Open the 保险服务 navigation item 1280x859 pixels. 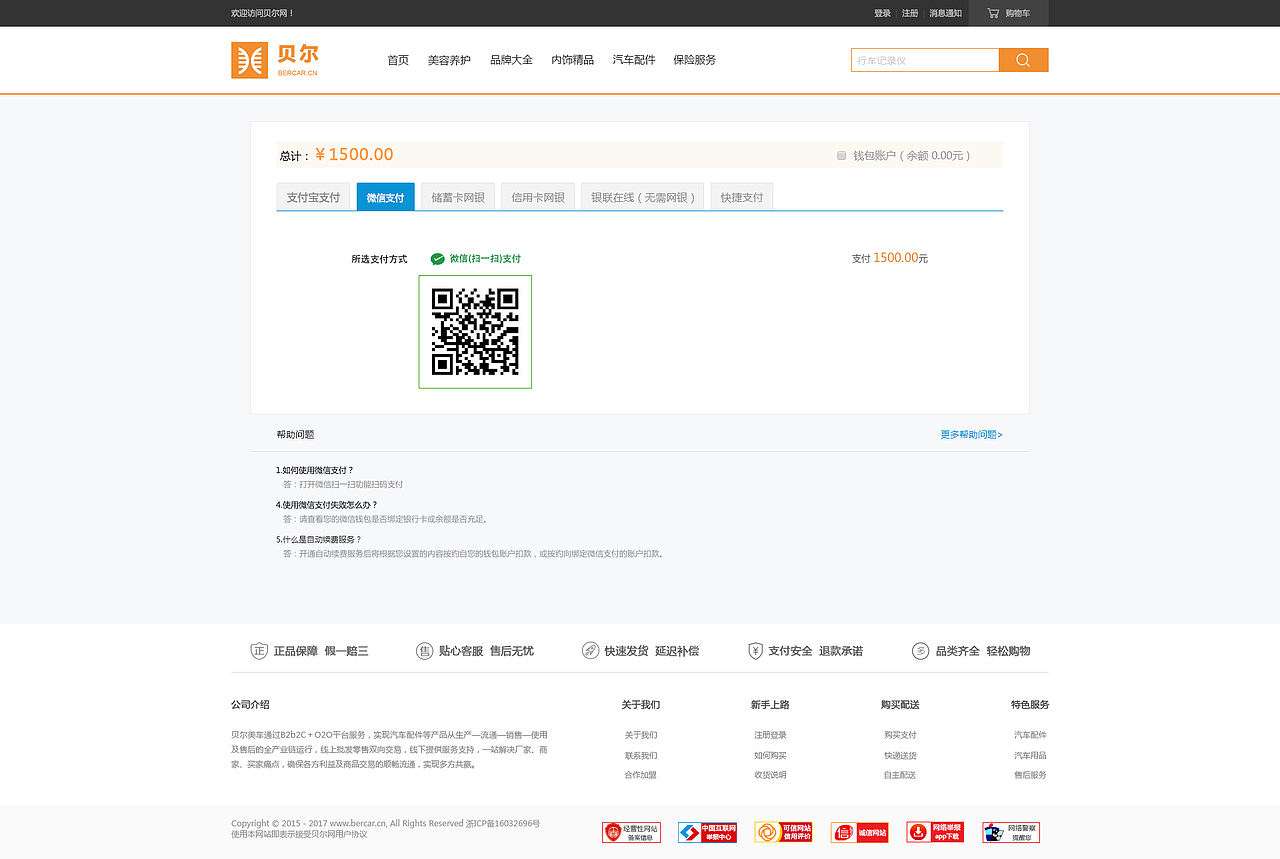coord(694,59)
